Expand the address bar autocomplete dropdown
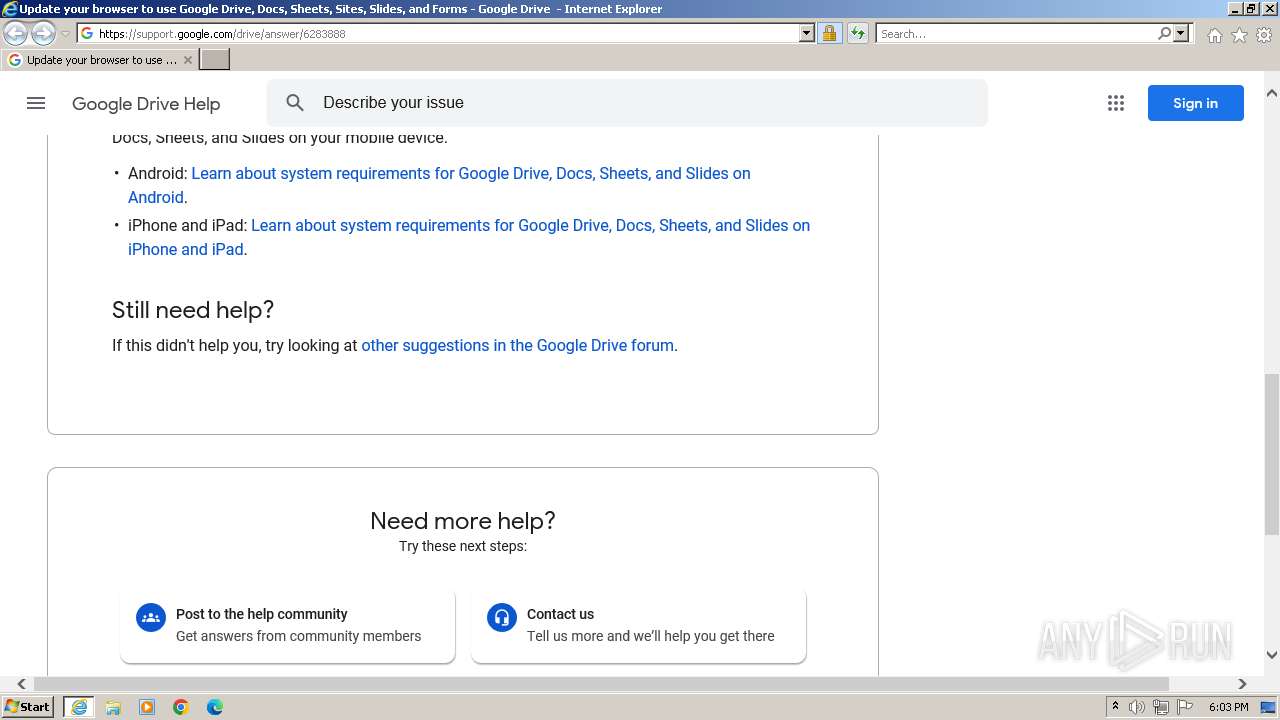This screenshot has height=720, width=1280. click(807, 34)
